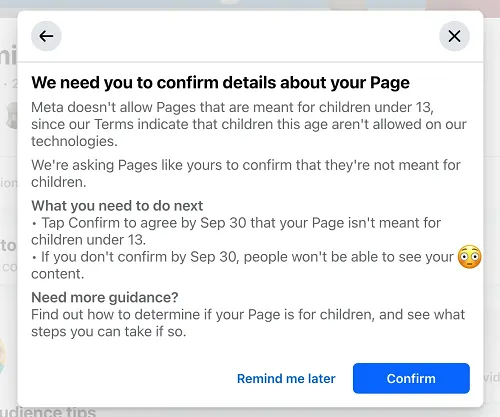Click the dimmed "udience tips" text behind the dialog
The width and height of the screenshot is (500, 417).
pyautogui.click(x=48, y=412)
